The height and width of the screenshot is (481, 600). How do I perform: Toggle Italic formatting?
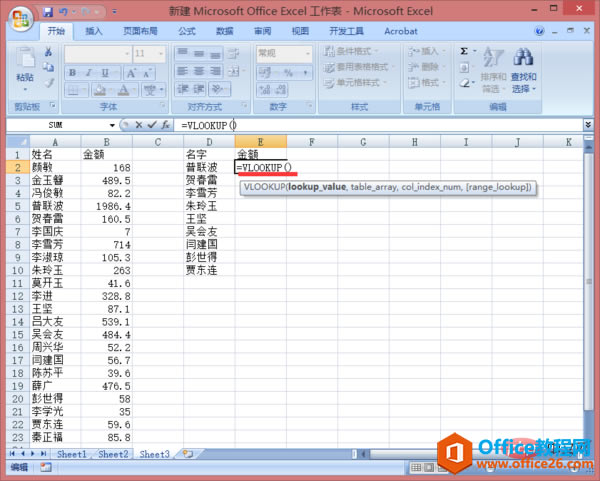click(x=89, y=73)
